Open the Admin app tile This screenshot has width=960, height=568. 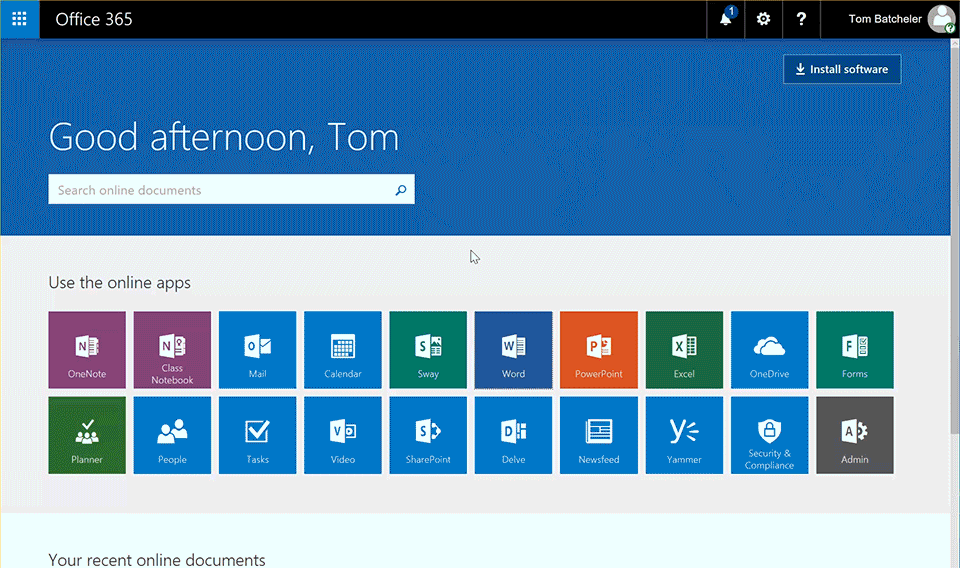click(x=855, y=435)
